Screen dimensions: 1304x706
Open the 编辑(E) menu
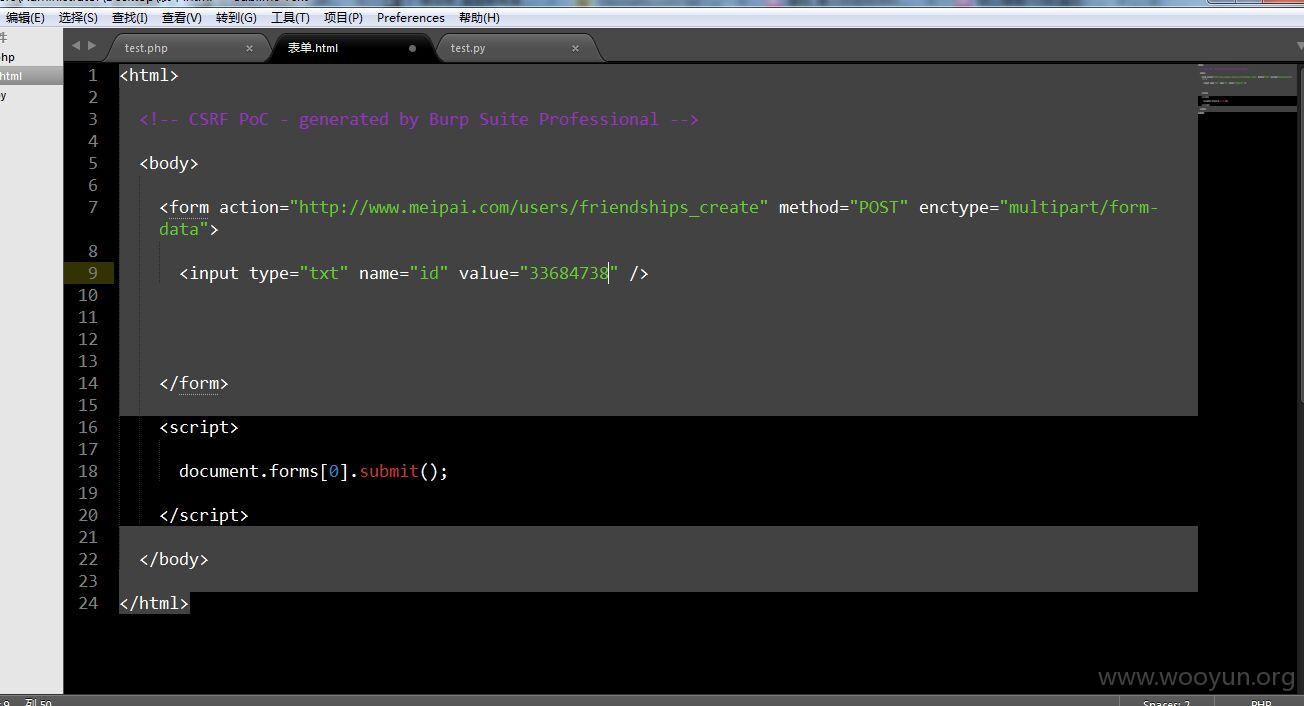pyautogui.click(x=25, y=18)
